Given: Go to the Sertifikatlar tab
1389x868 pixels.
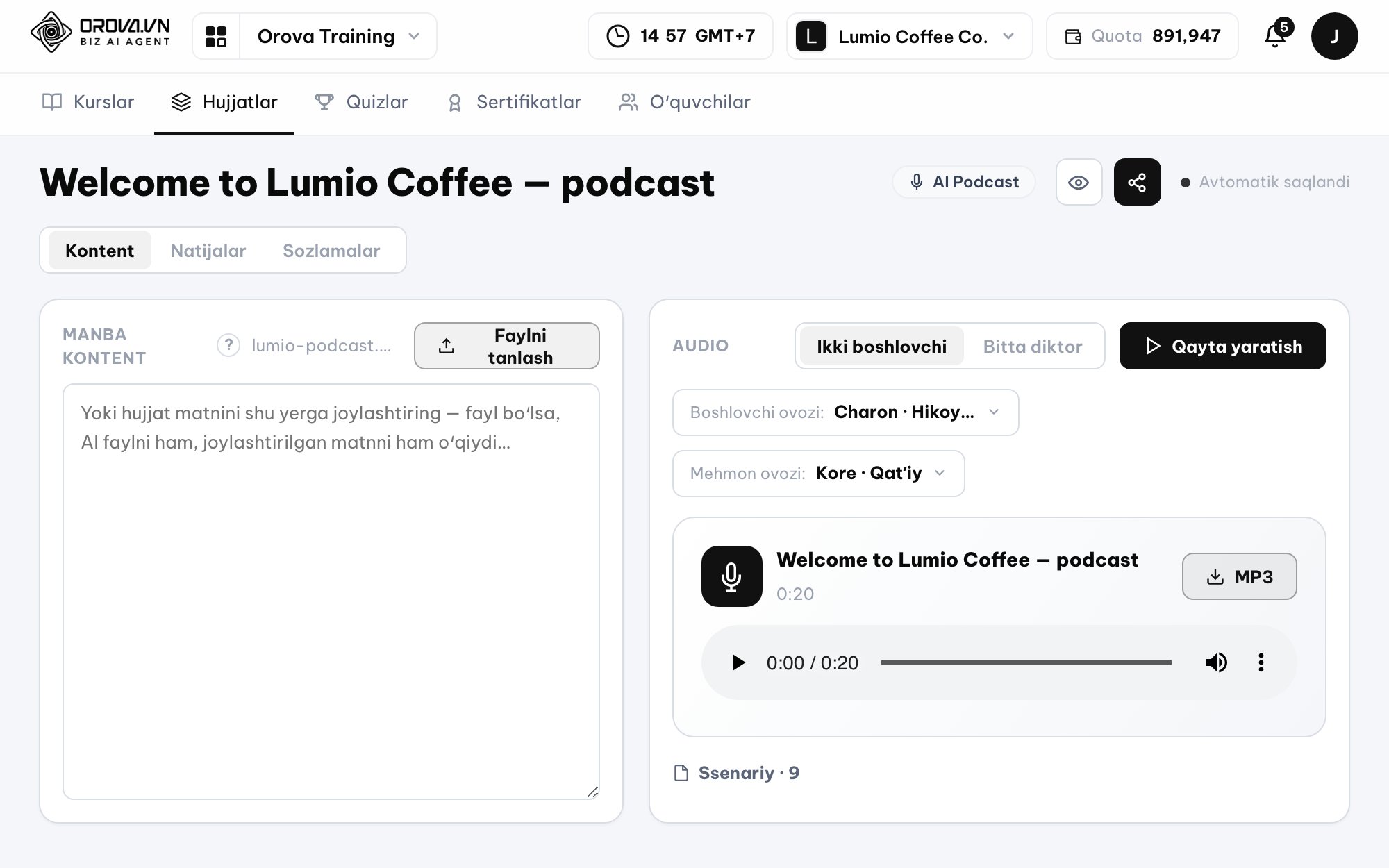Looking at the screenshot, I should (514, 102).
